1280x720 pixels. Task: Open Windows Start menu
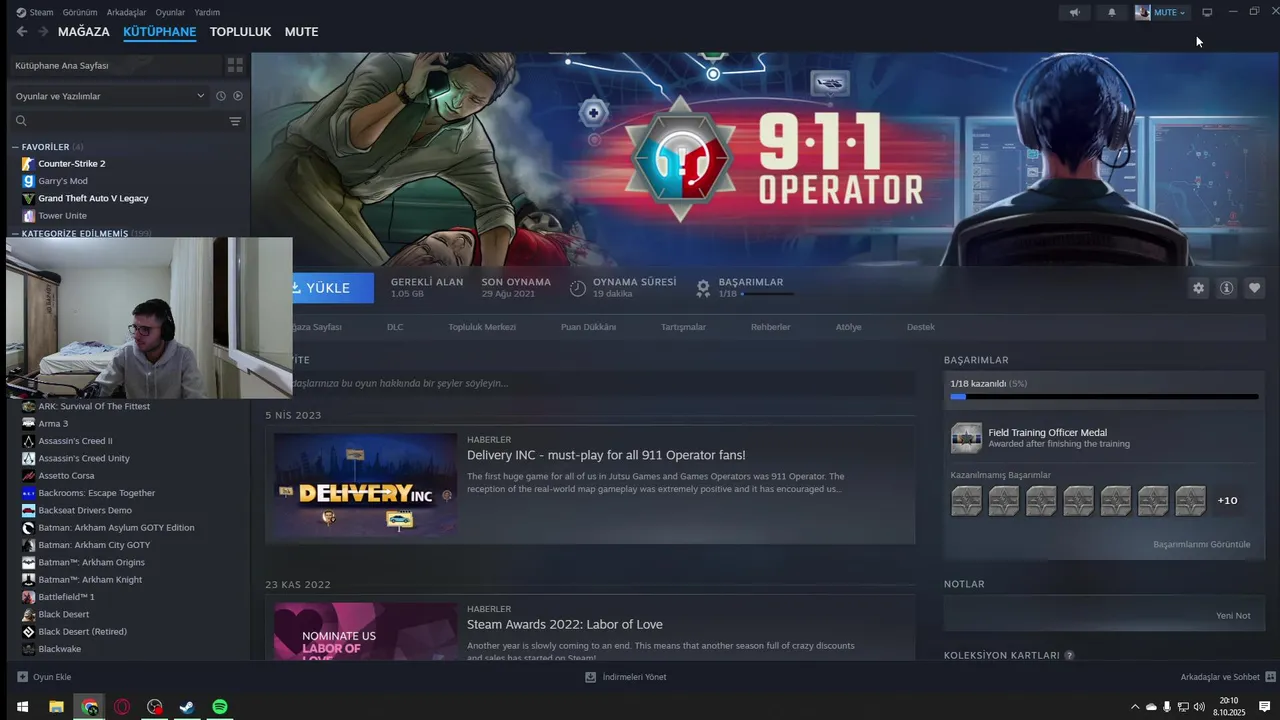[22, 707]
